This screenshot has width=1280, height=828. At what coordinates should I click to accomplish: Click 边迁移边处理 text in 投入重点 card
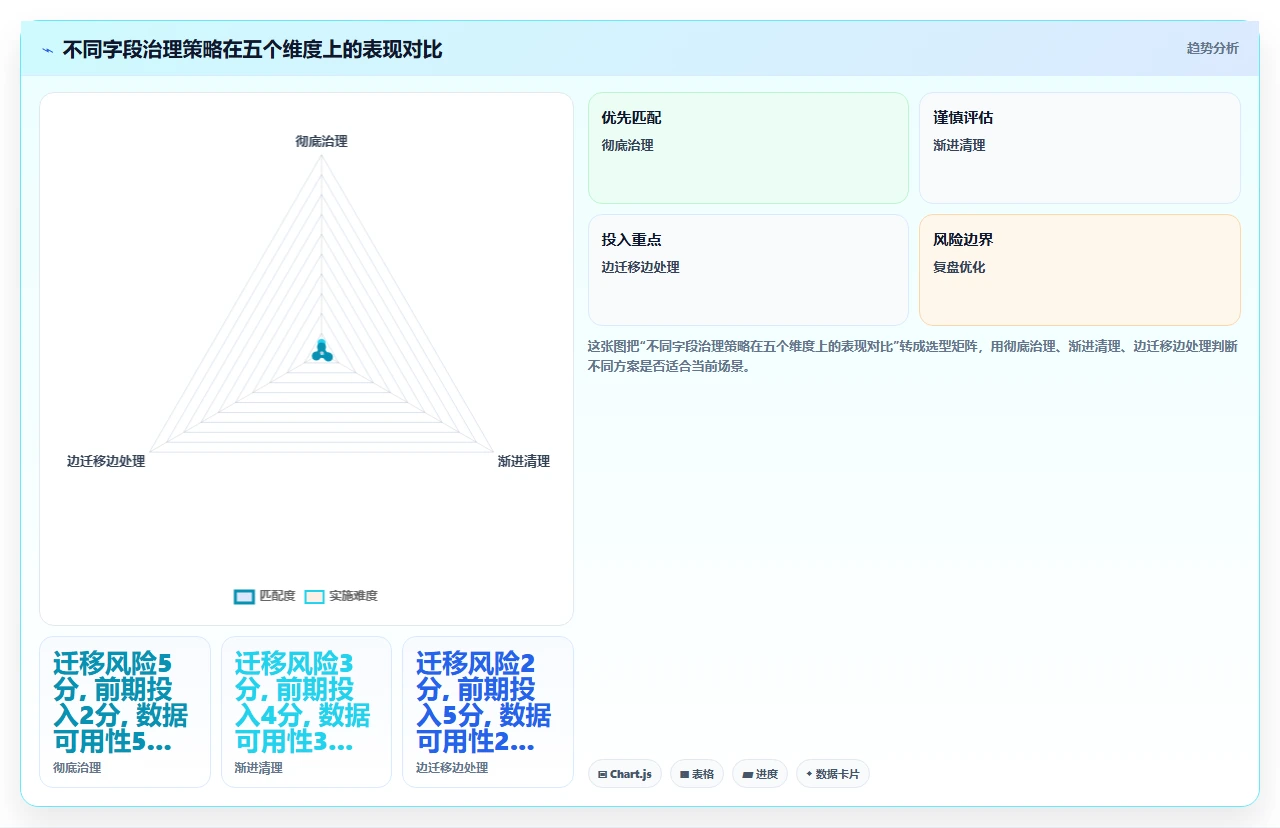tap(640, 267)
